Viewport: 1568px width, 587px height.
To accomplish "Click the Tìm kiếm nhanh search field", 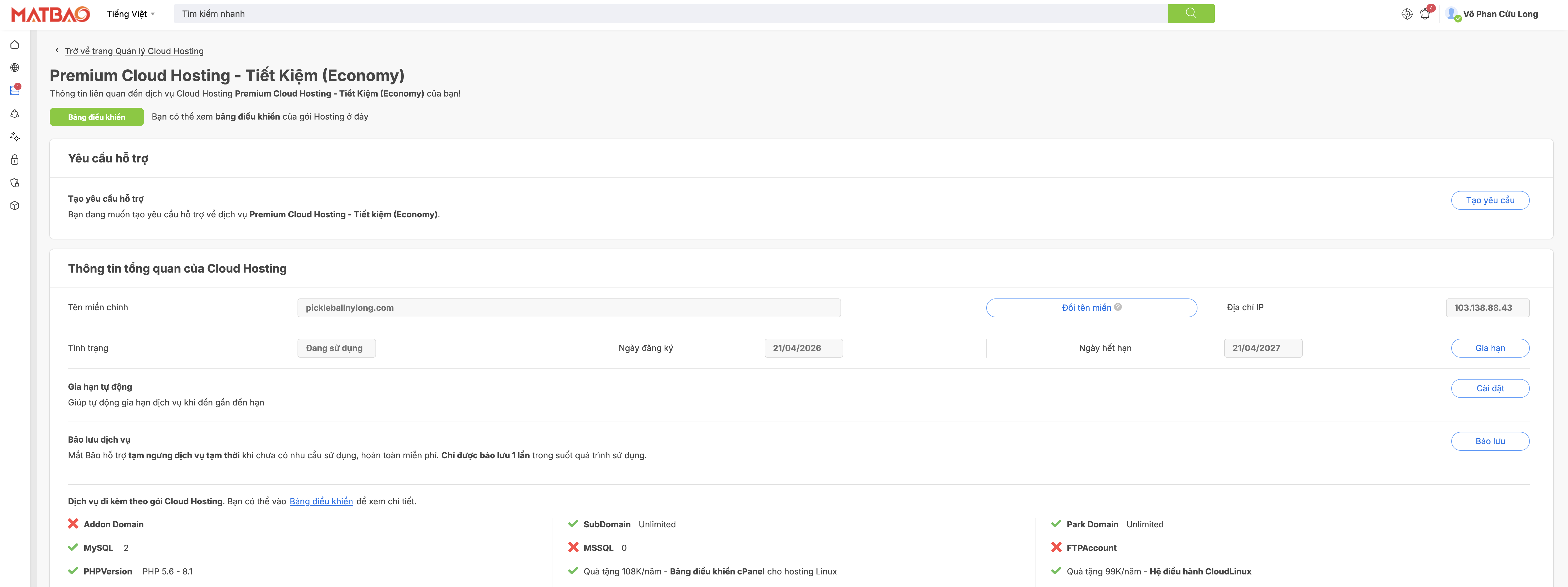I will pyautogui.click(x=670, y=13).
